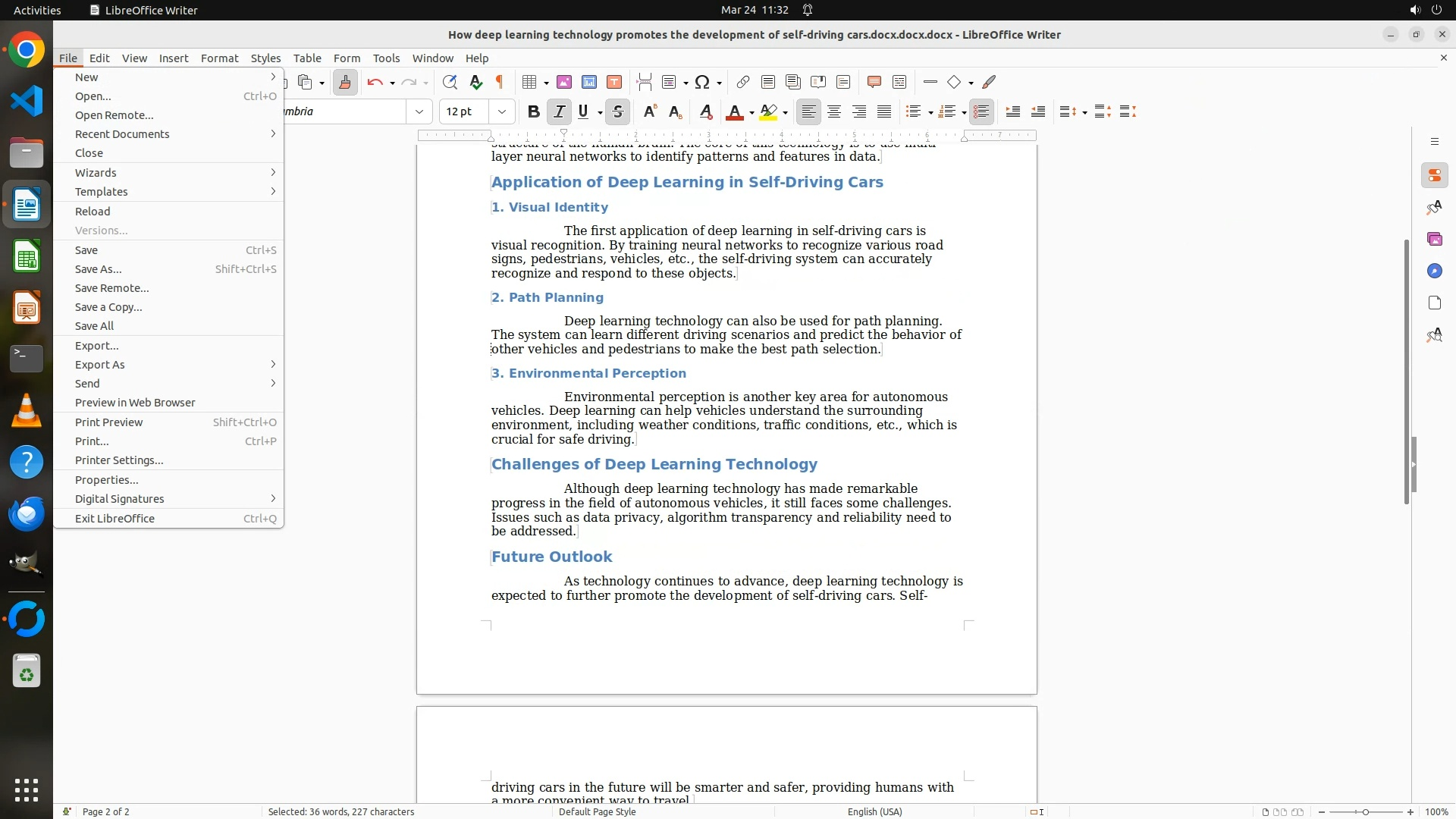The height and width of the screenshot is (819, 1456).
Task: Open the font name dropdown arrow
Action: (x=419, y=112)
